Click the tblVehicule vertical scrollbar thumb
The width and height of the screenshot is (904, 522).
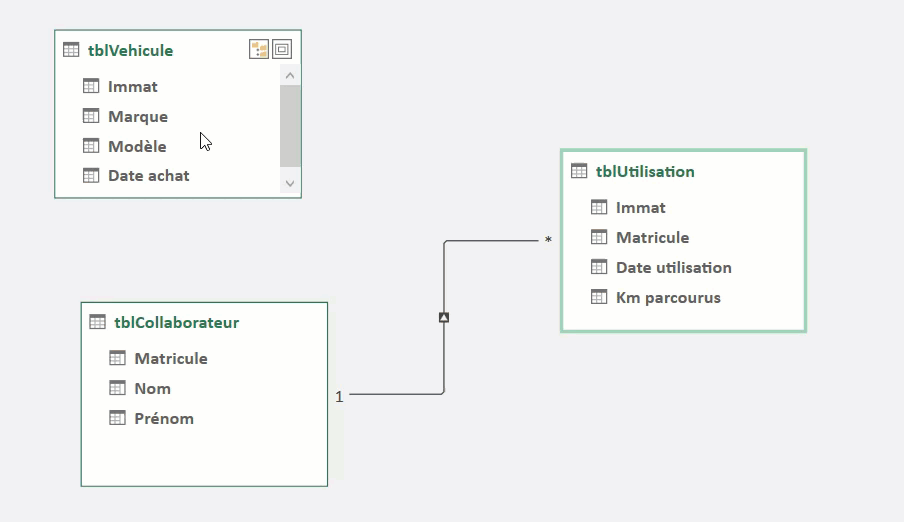(290, 126)
